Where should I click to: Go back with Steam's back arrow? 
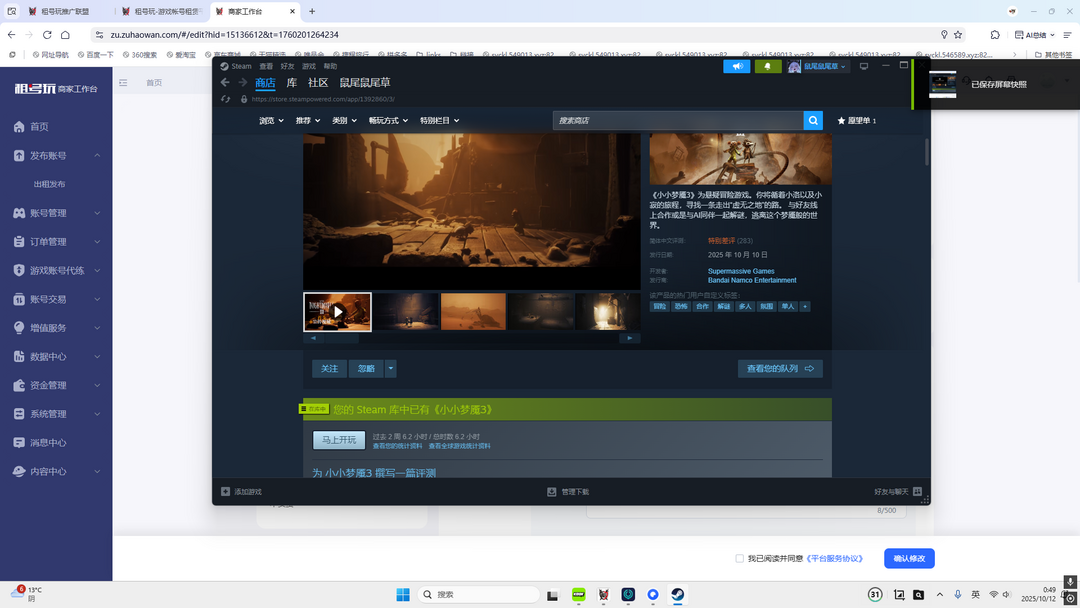pos(225,83)
